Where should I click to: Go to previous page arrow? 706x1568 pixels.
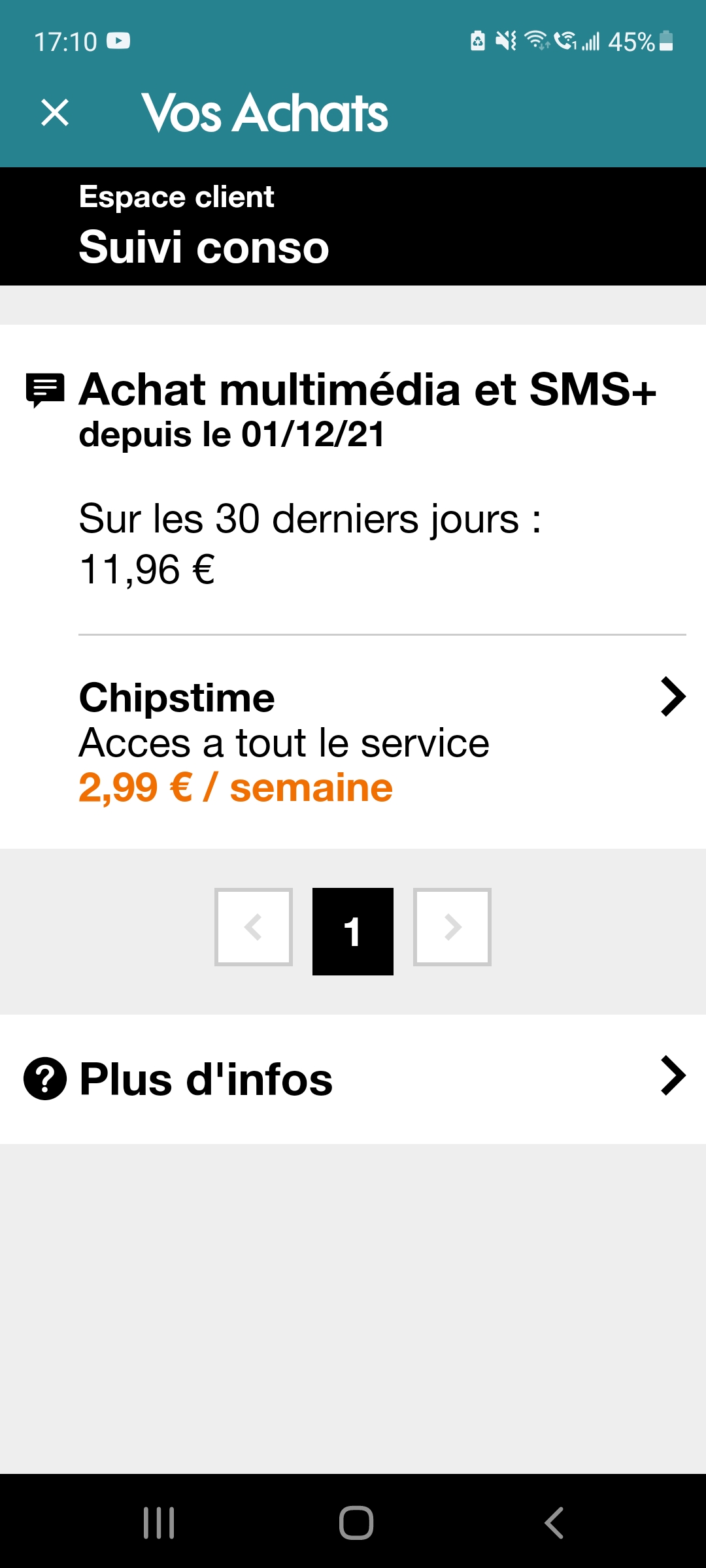tap(254, 927)
